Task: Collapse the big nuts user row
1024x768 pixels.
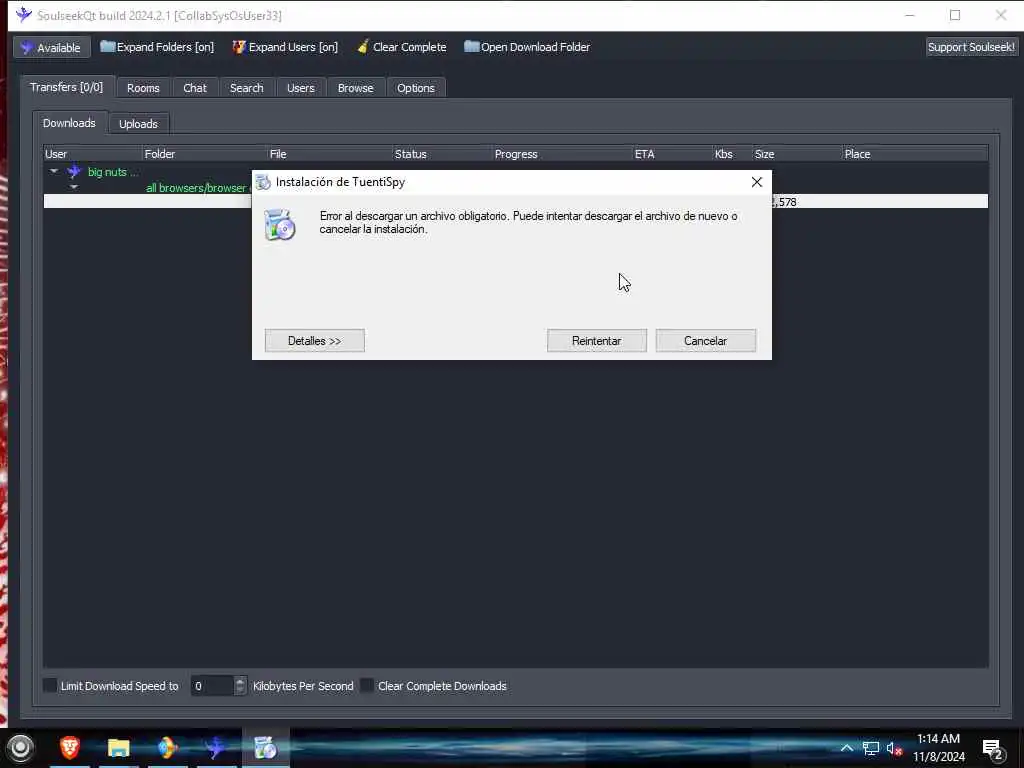Action: 54,172
